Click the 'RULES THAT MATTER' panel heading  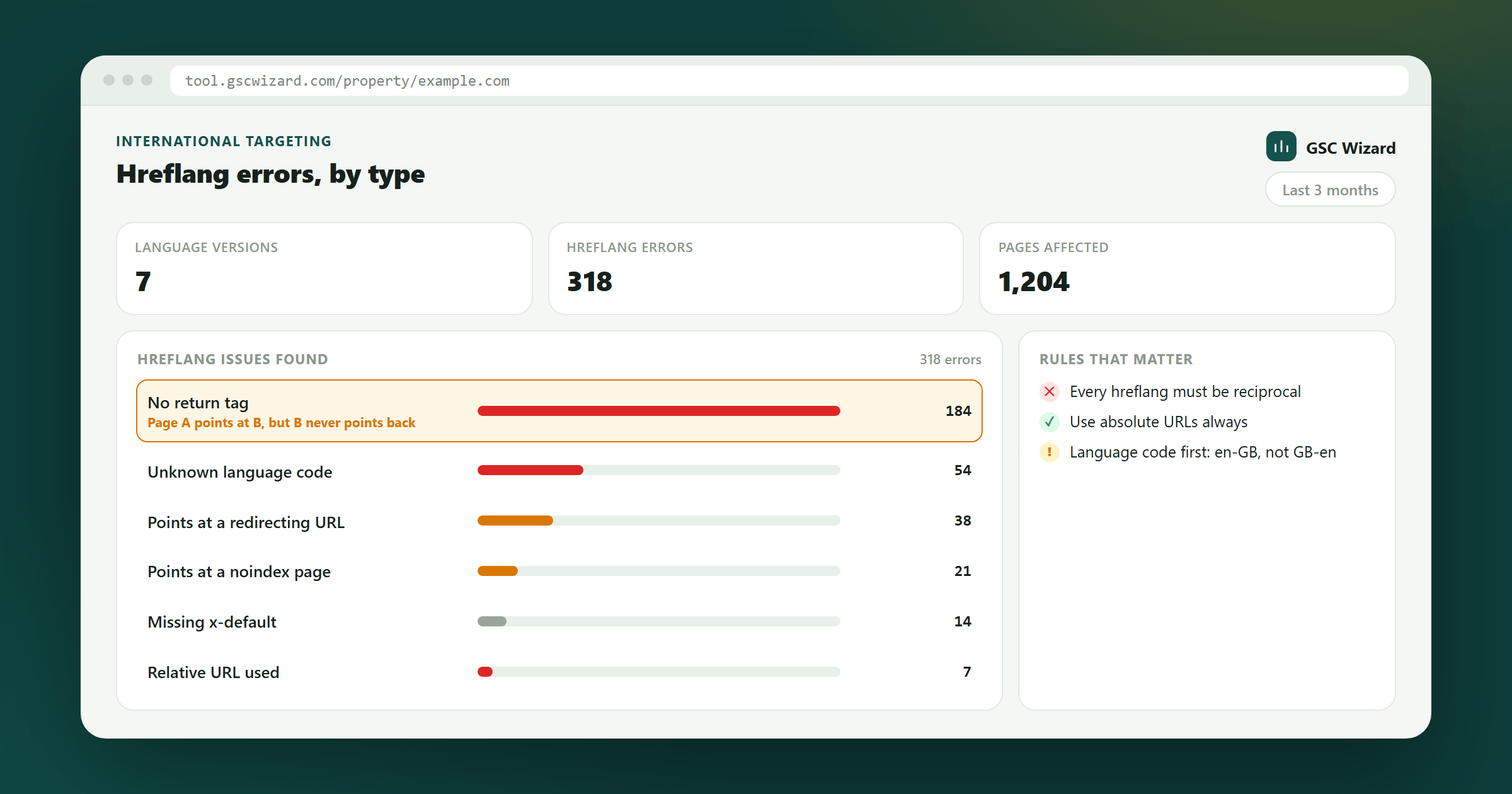tap(1116, 359)
